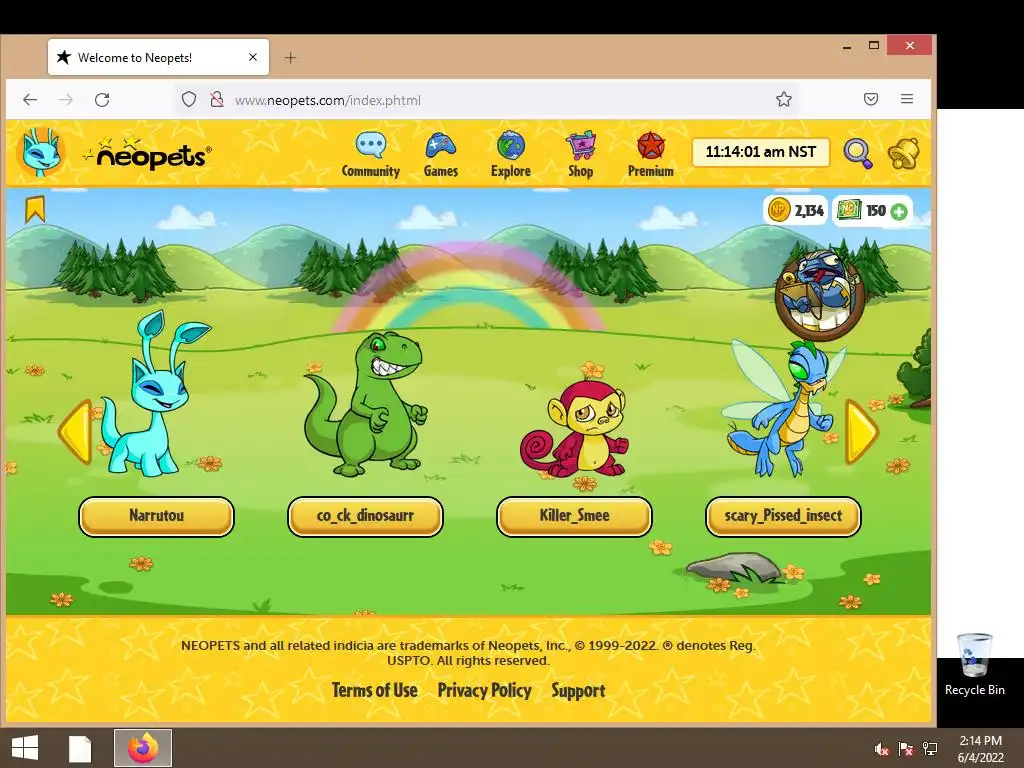This screenshot has width=1024, height=768.
Task: Click the Neopets logo
Action: tap(148, 154)
